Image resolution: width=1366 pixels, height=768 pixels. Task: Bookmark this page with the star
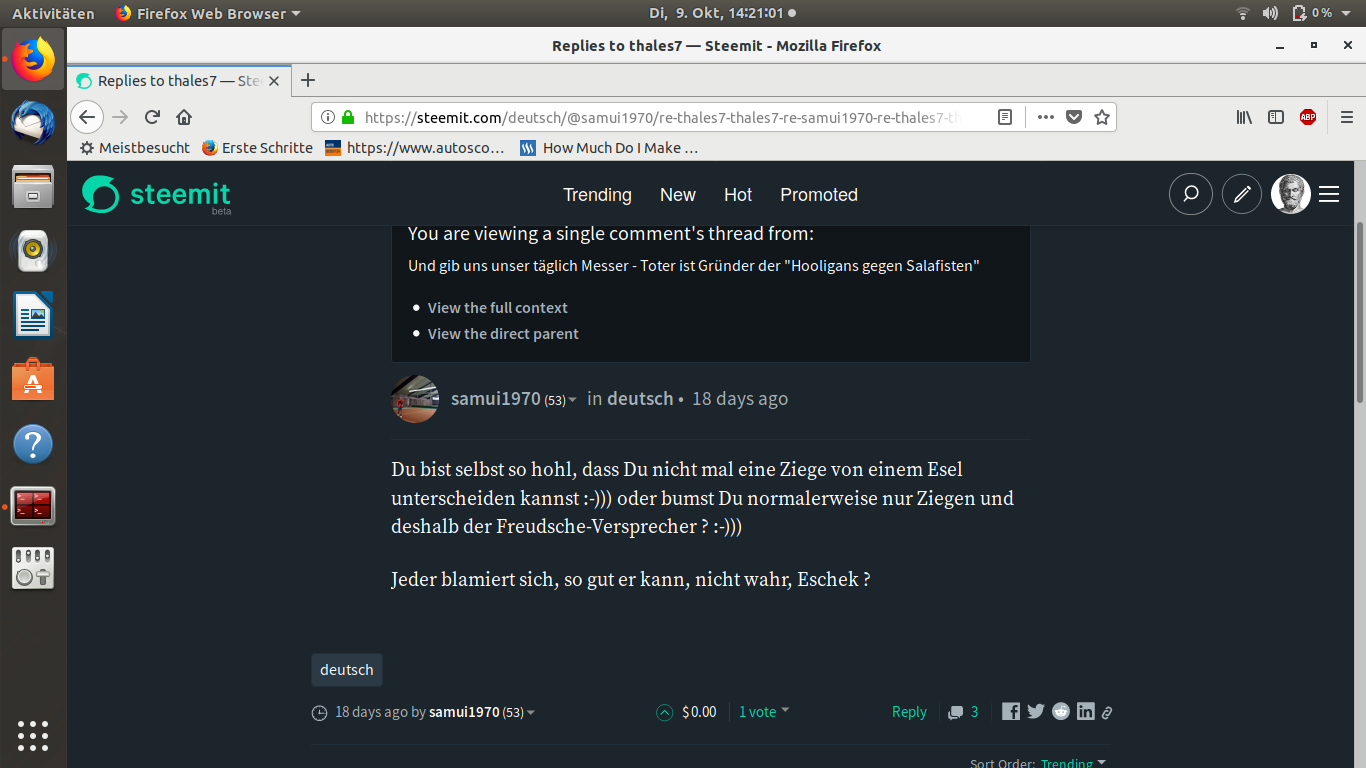1101,117
